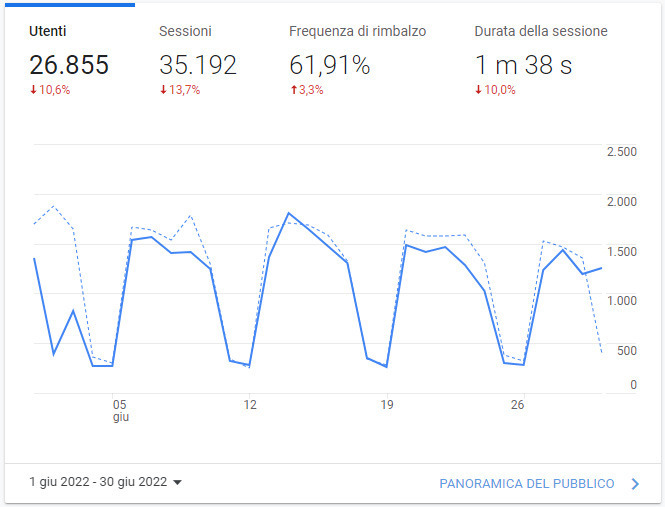
Task: Click the 26 axis date label
Action: click(517, 405)
